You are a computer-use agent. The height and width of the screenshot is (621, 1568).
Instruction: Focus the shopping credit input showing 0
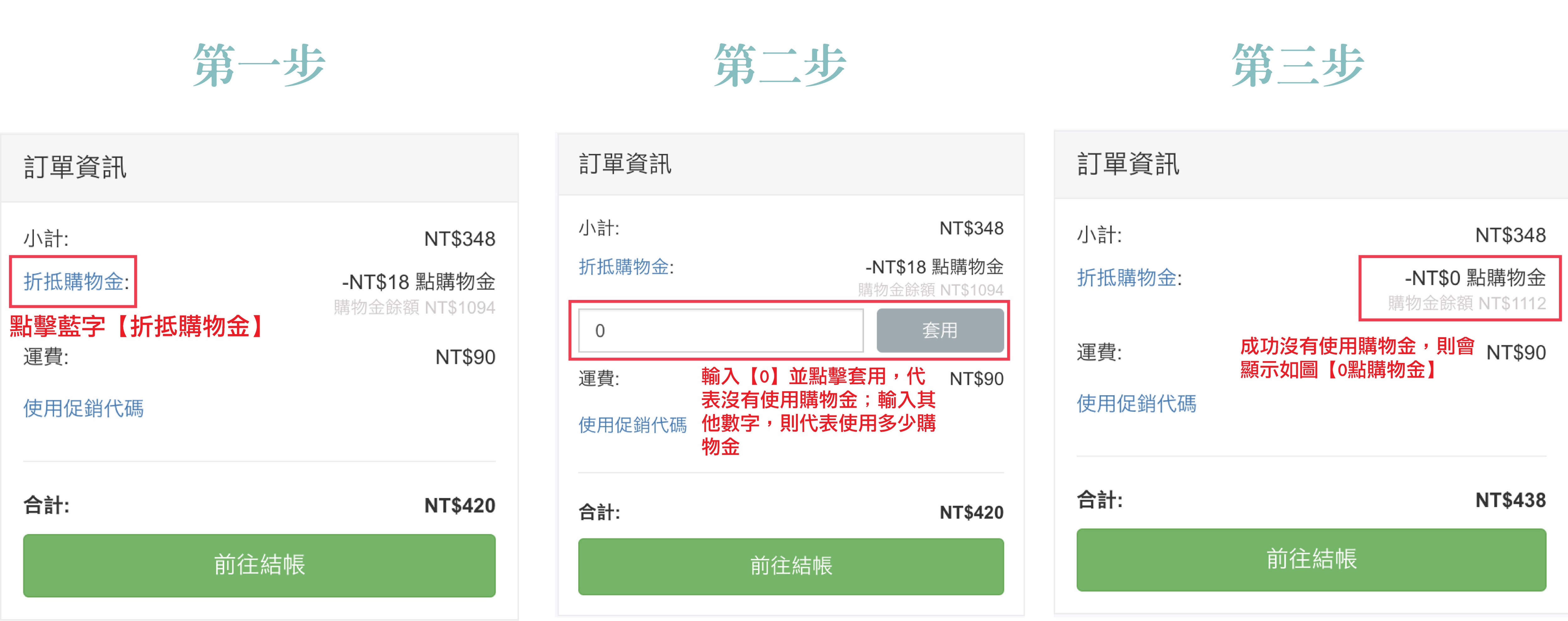click(720, 330)
